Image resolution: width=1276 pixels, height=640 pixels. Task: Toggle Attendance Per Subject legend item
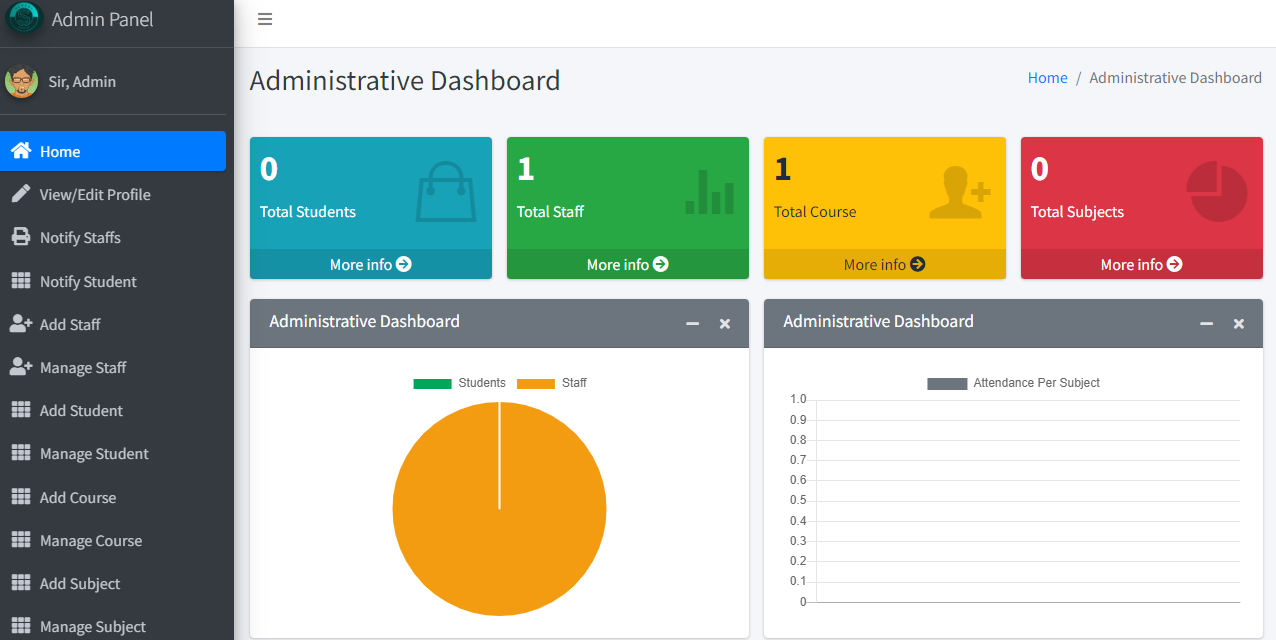[x=1013, y=383]
